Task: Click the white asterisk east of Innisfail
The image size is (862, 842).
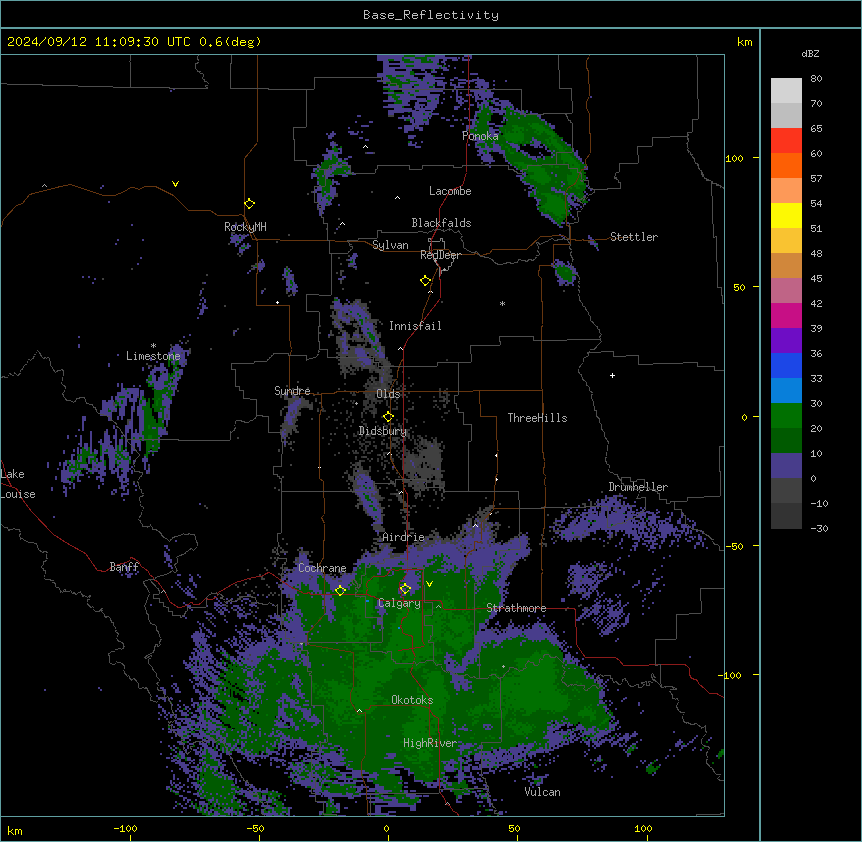Action: (x=502, y=303)
